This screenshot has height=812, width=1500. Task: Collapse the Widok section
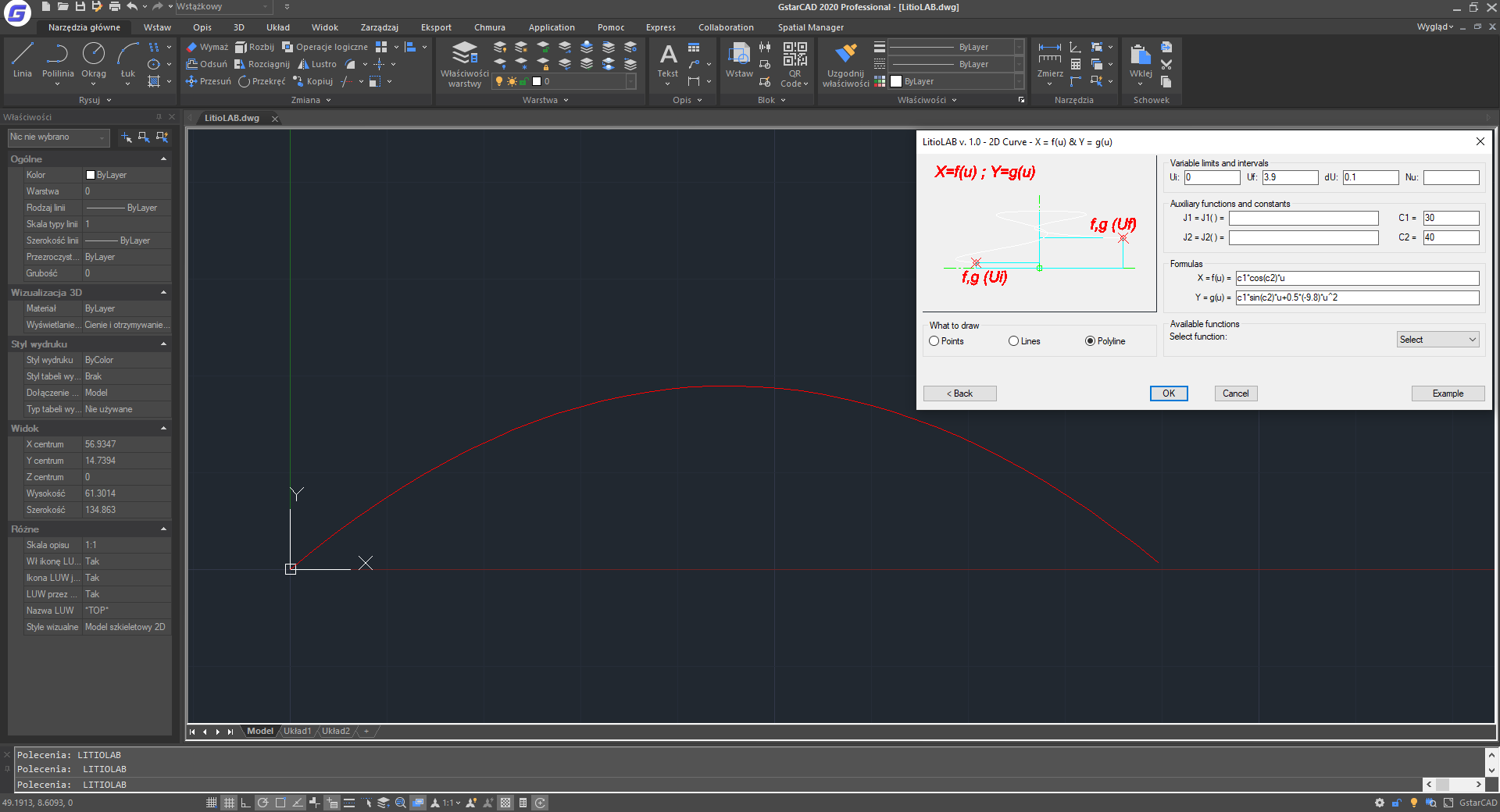coord(163,429)
